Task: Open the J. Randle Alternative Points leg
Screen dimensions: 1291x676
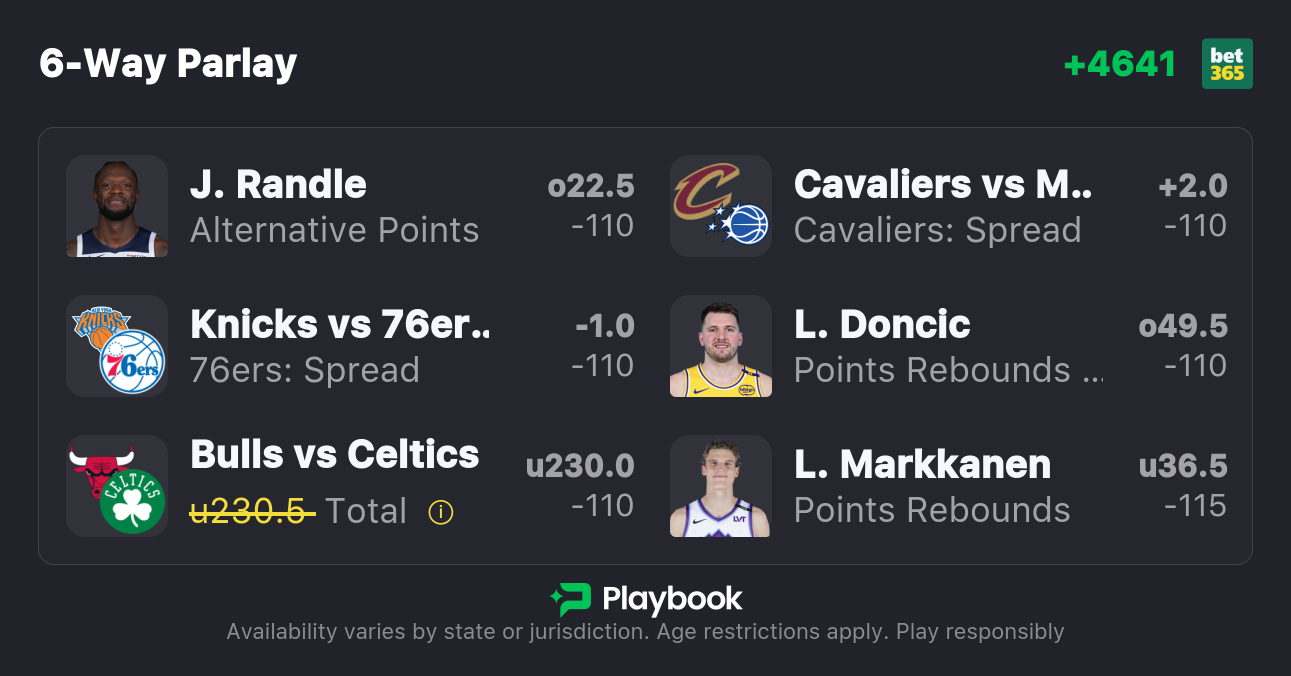Action: (x=334, y=206)
